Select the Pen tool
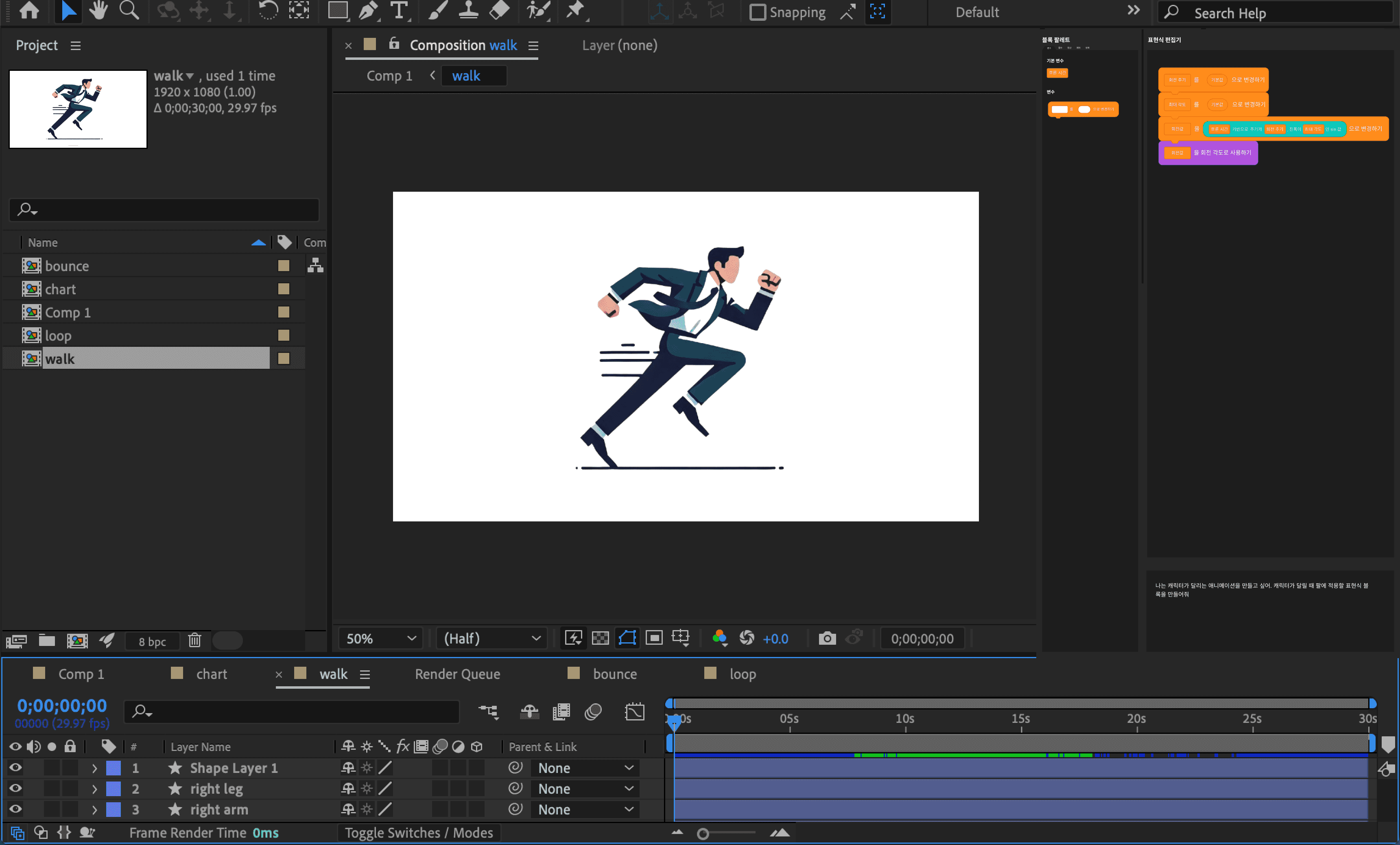Image resolution: width=1400 pixels, height=845 pixels. pyautogui.click(x=369, y=10)
